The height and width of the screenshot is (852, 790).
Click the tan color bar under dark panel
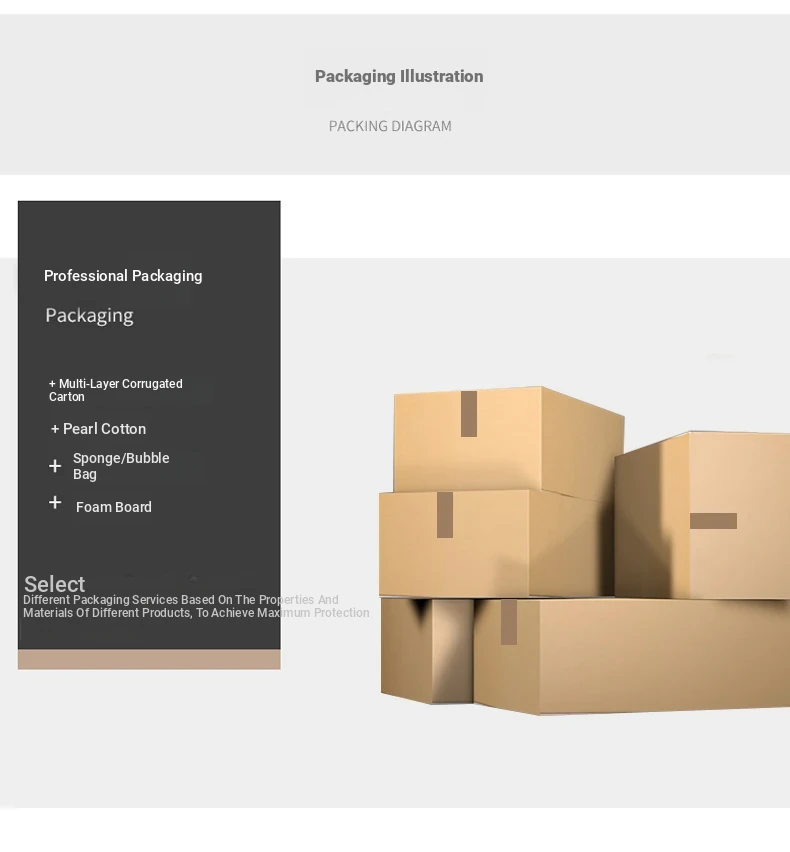click(149, 659)
